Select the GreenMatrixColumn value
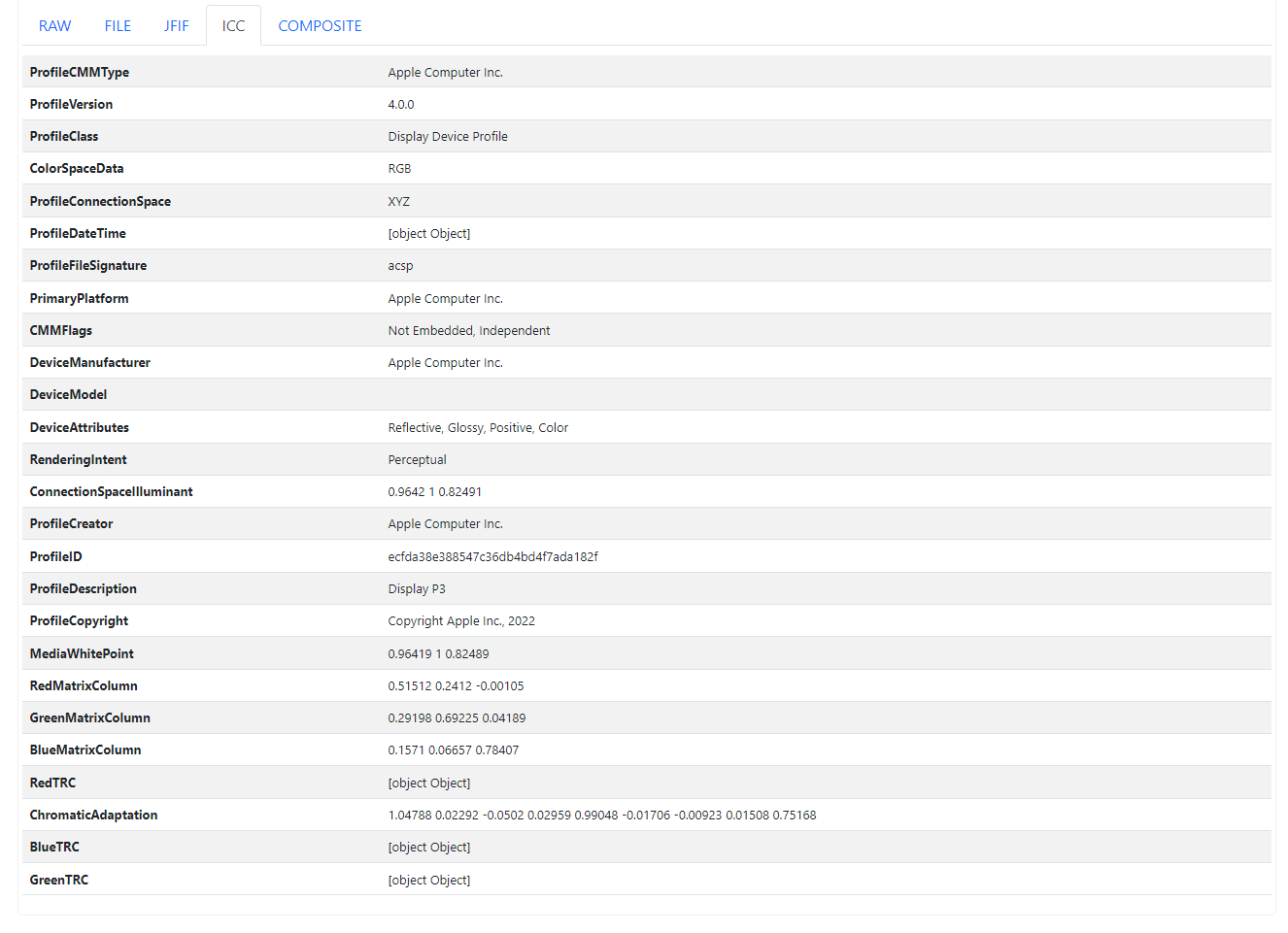 click(x=457, y=718)
